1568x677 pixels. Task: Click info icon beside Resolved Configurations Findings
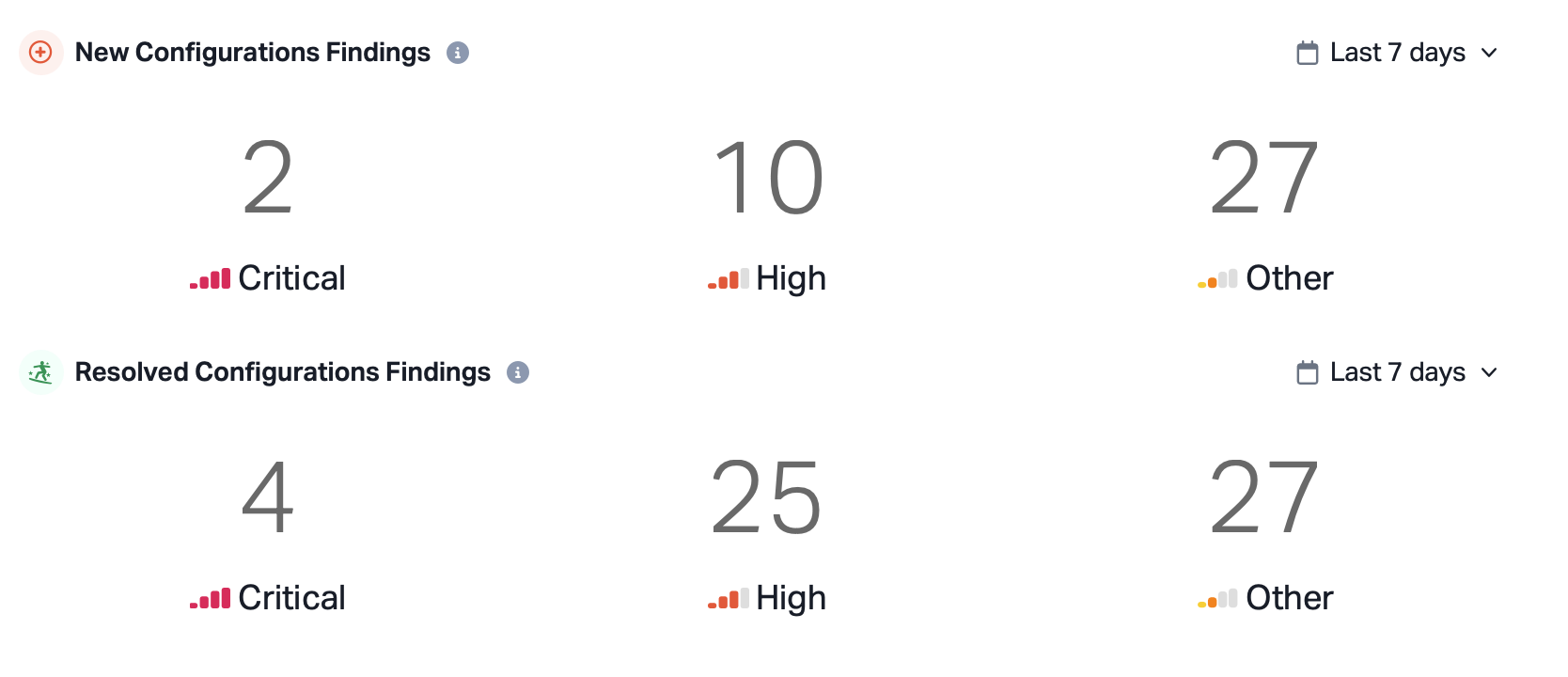[518, 372]
